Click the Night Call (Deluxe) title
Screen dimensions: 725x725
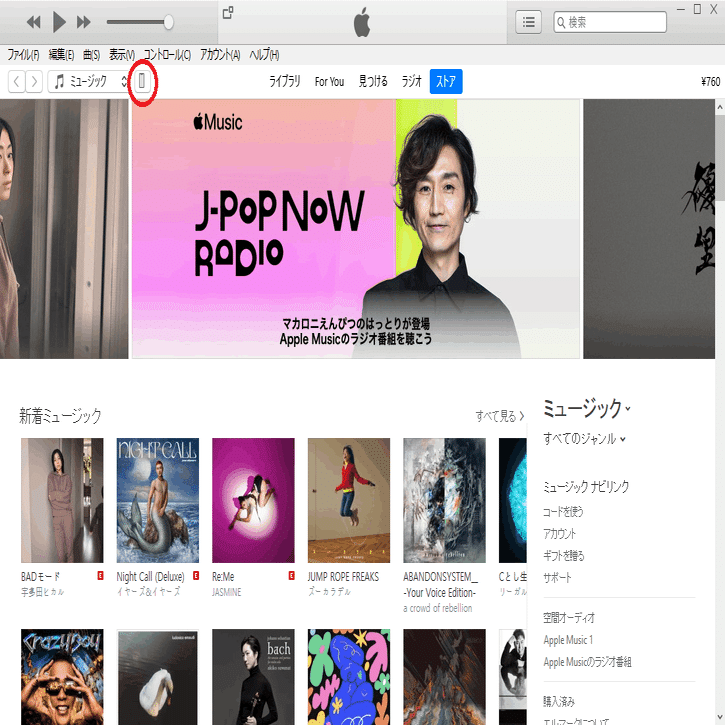(x=150, y=577)
